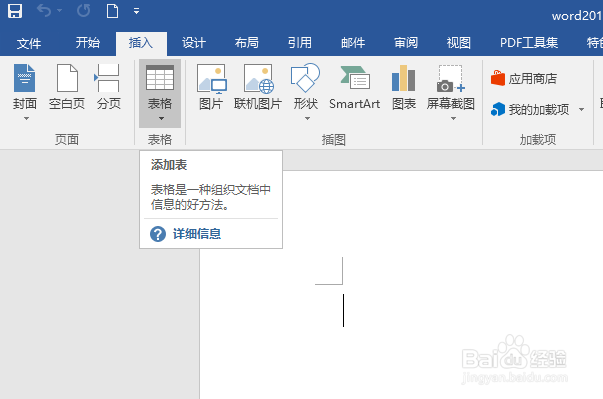603x399 pixels.
Task: Expand the 屏幕截图 dropdown arrow
Action: click(453, 119)
